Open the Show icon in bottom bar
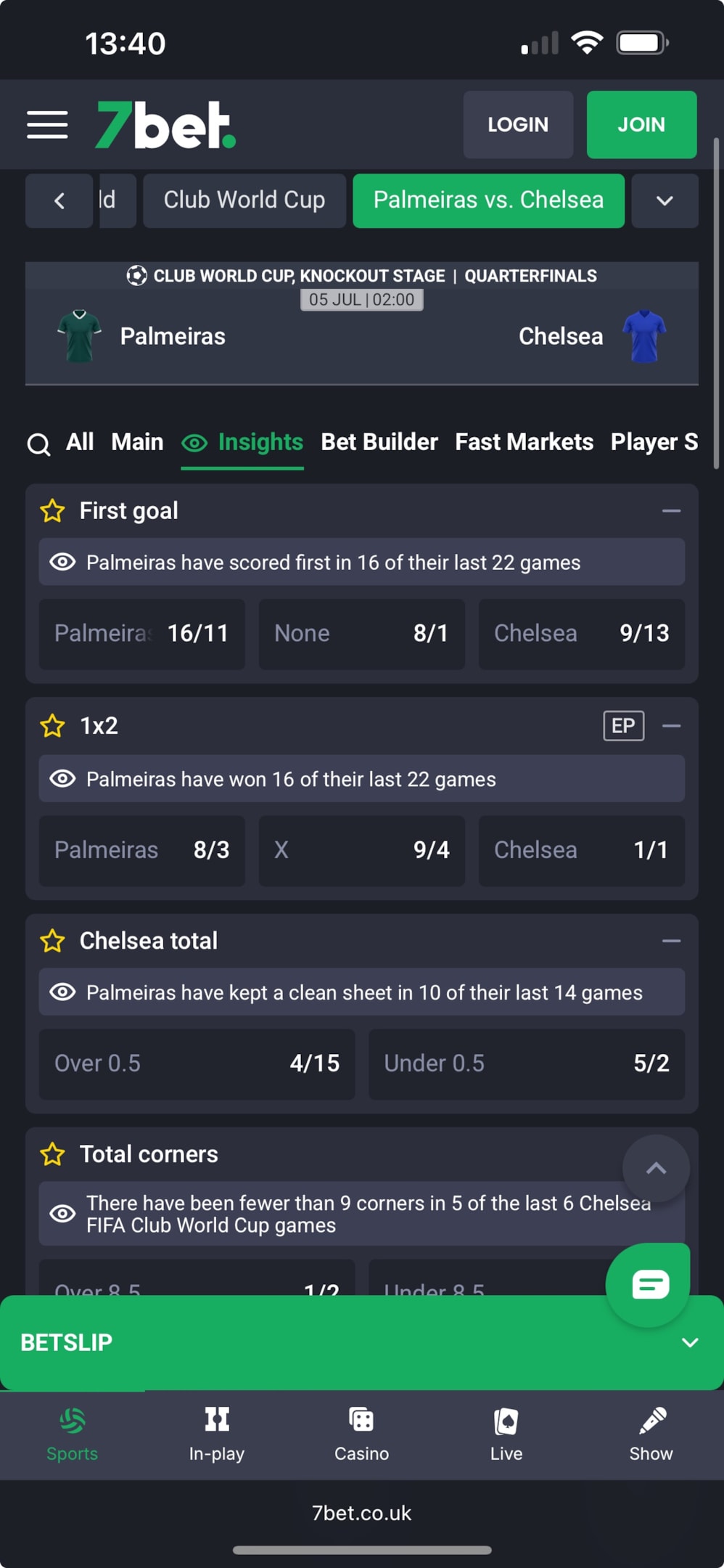Image resolution: width=724 pixels, height=1568 pixels. (651, 1434)
